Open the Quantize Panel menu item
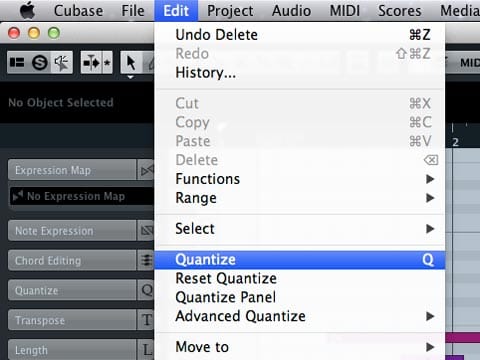Viewport: 480px width, 360px height. coord(300,297)
